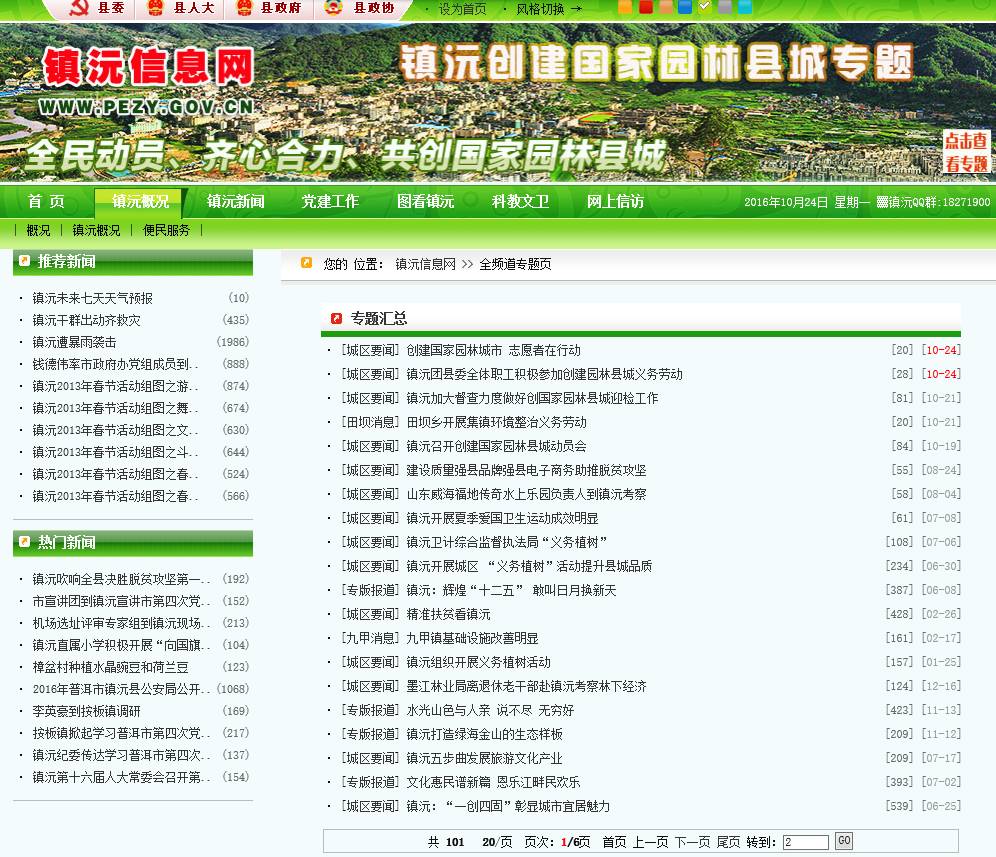Choose the orange theme color swatch
996x857 pixels.
pyautogui.click(x=625, y=8)
